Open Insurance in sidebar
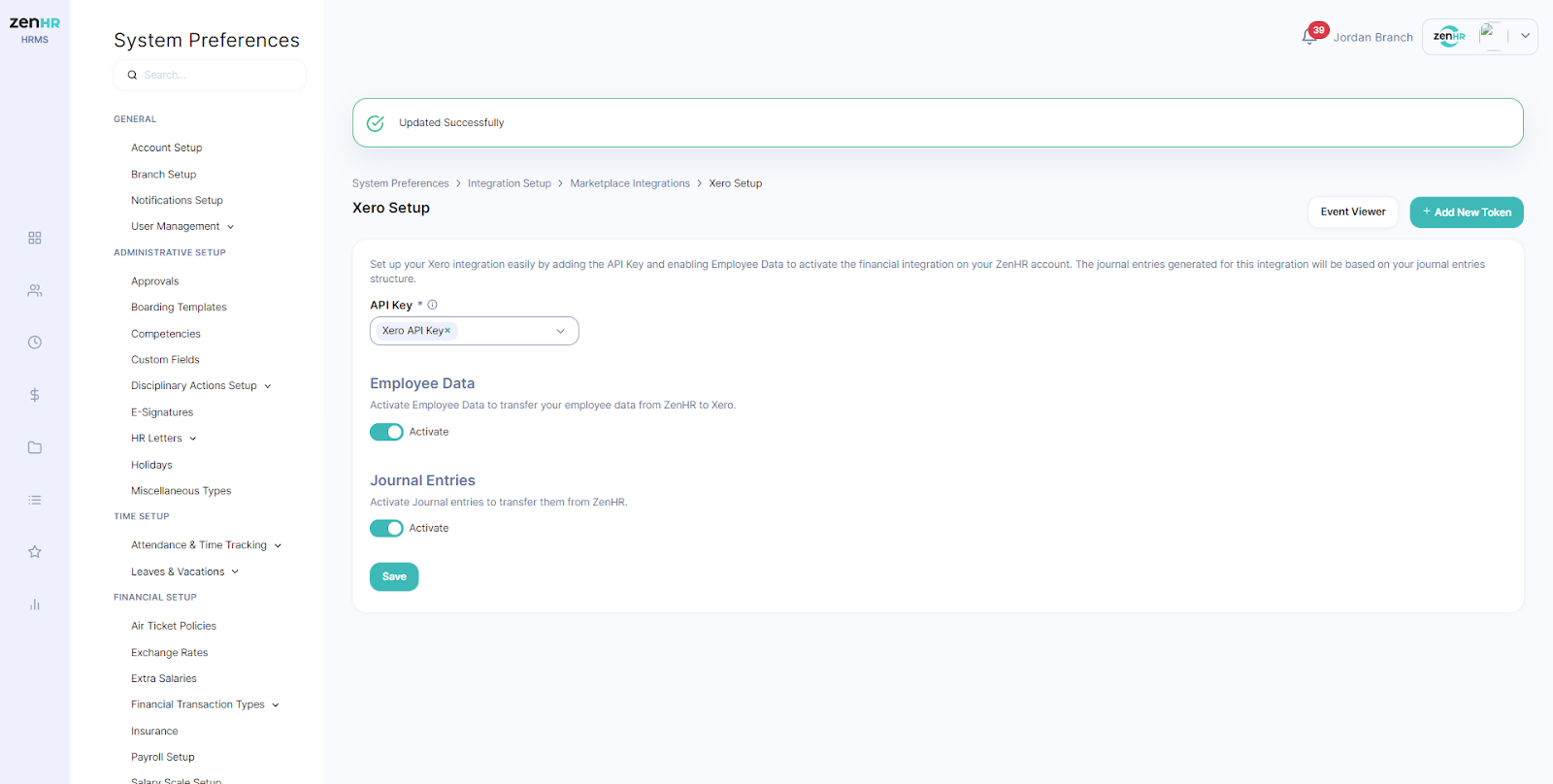This screenshot has height=784, width=1553. [x=155, y=732]
